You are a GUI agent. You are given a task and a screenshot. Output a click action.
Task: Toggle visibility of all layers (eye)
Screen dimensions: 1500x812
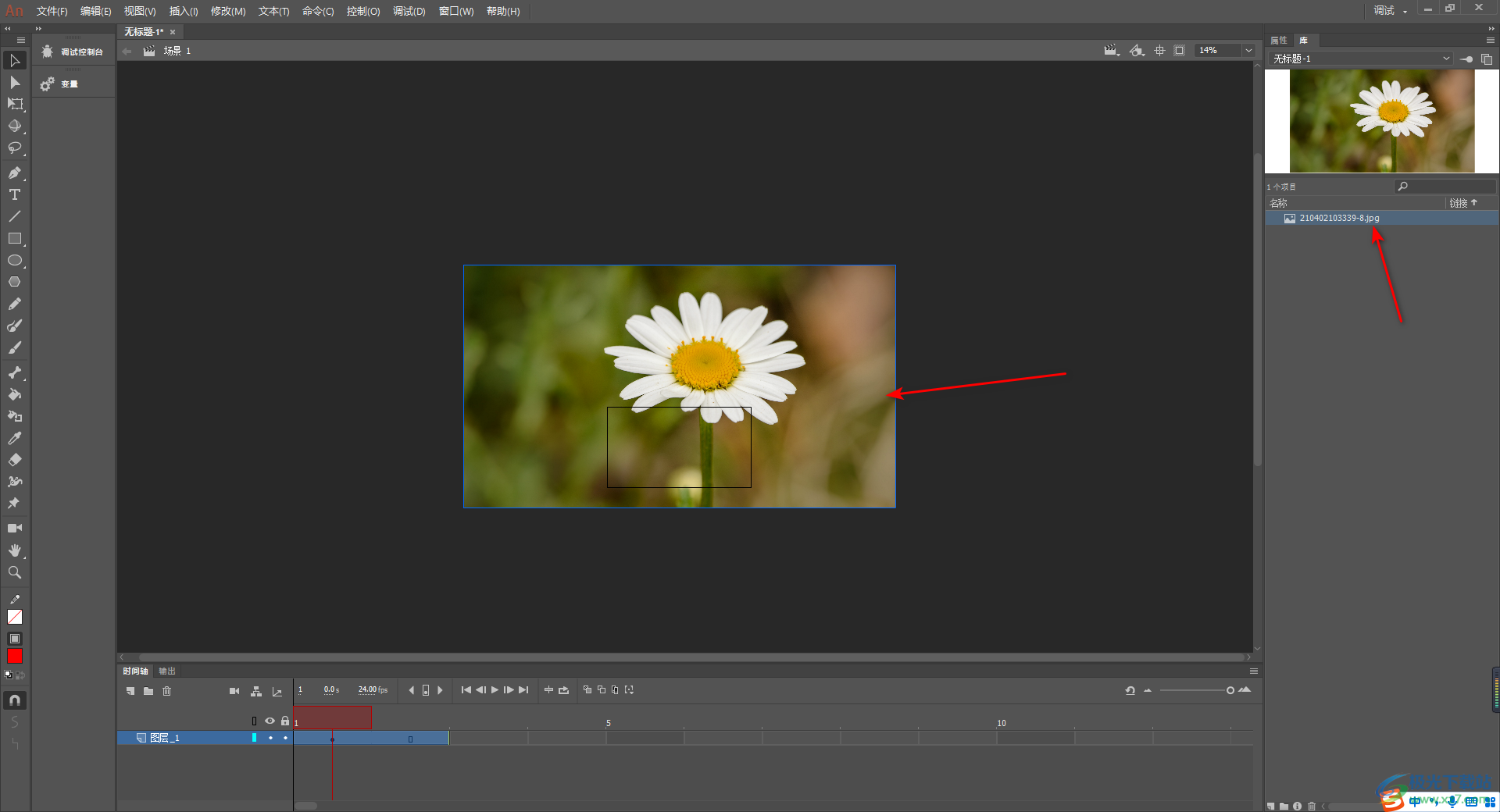(270, 721)
